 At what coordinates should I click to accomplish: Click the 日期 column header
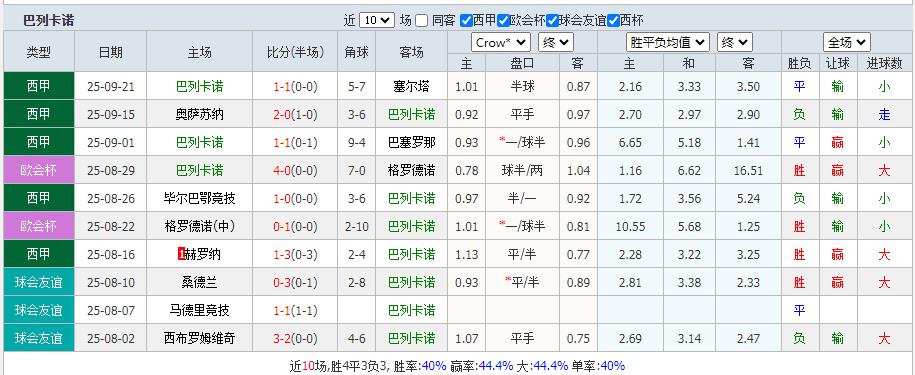110,52
